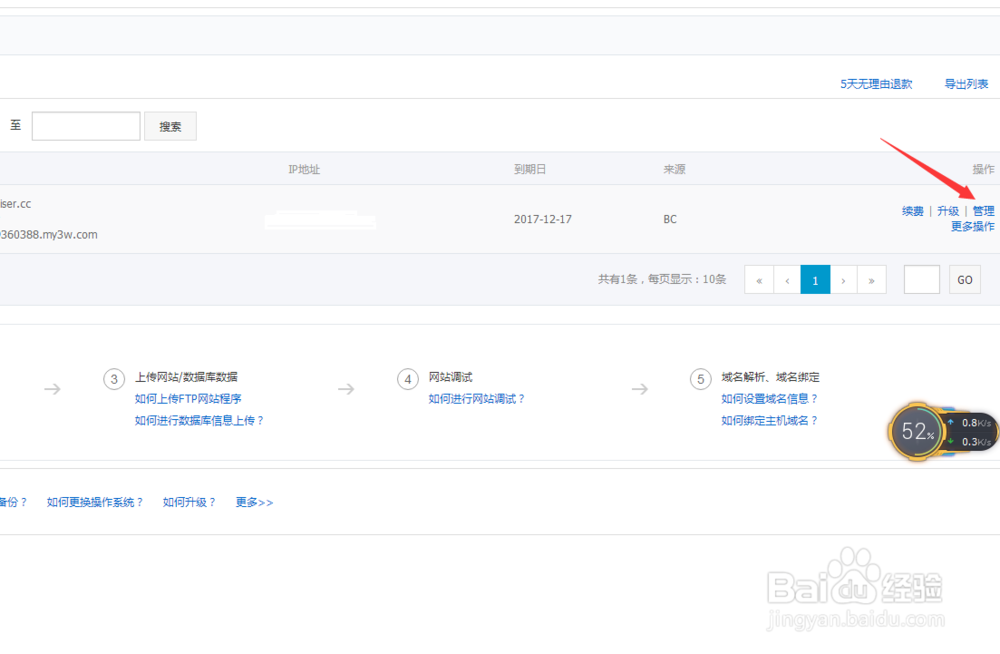Click the 搜索 search button
Image resolution: width=1000 pixels, height=654 pixels.
[170, 126]
